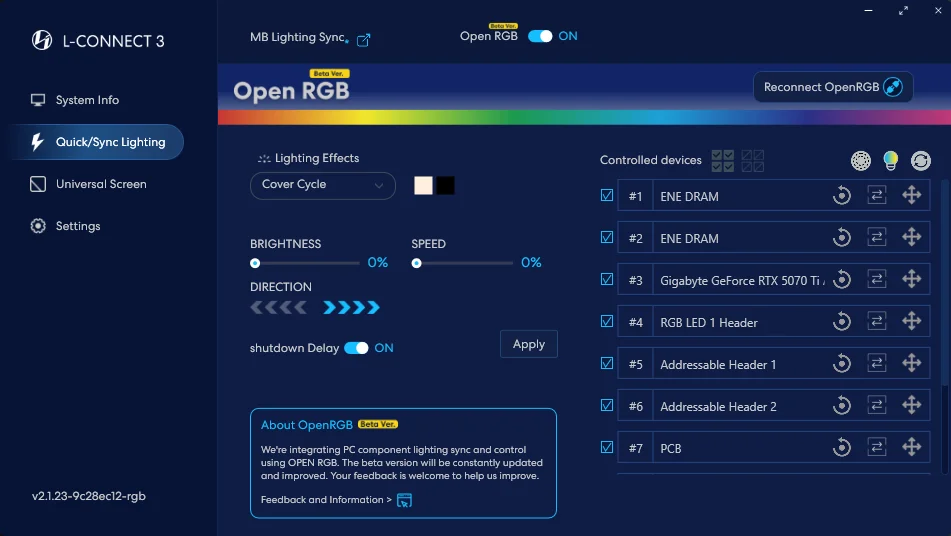
Task: Toggle the Open RGB switch off
Action: pos(540,36)
